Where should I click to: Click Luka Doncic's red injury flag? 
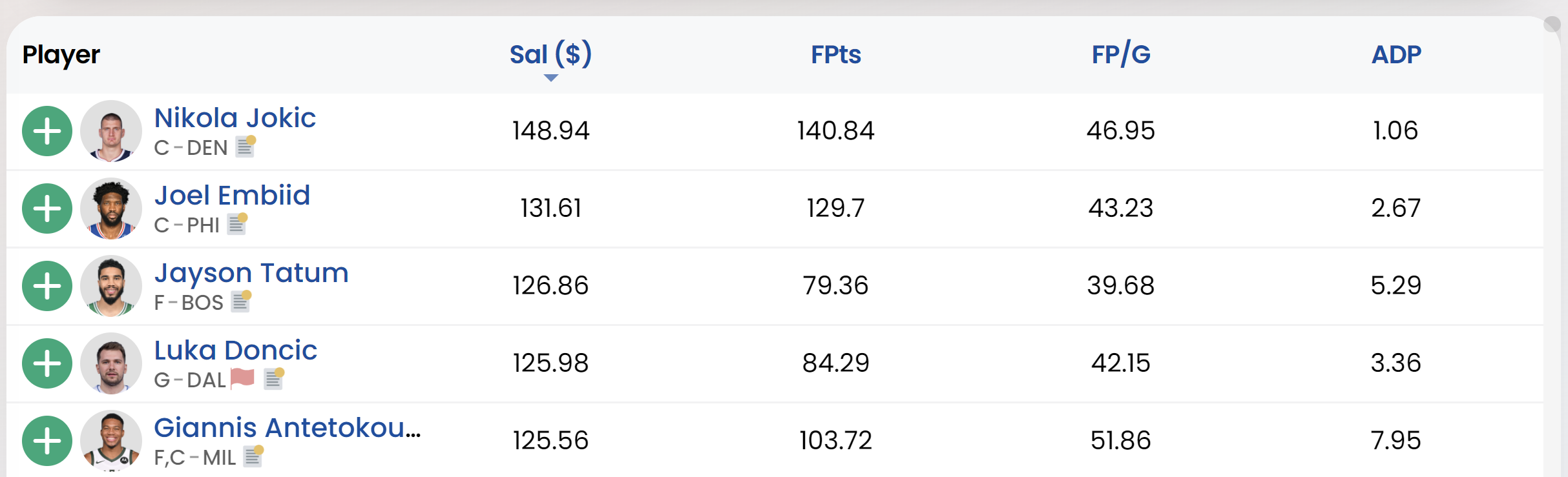point(242,378)
